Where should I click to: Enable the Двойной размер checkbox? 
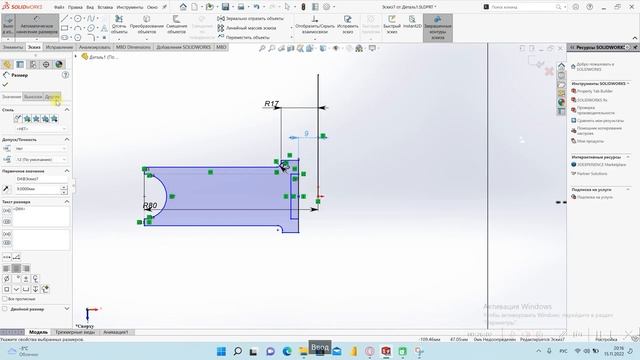(x=5, y=309)
